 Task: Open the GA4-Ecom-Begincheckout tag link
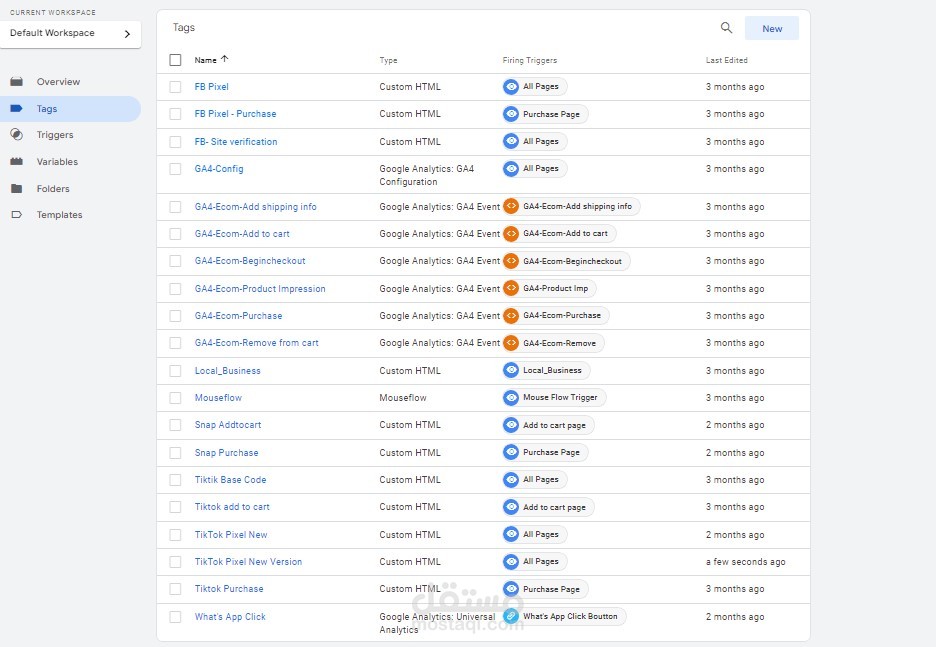point(250,261)
